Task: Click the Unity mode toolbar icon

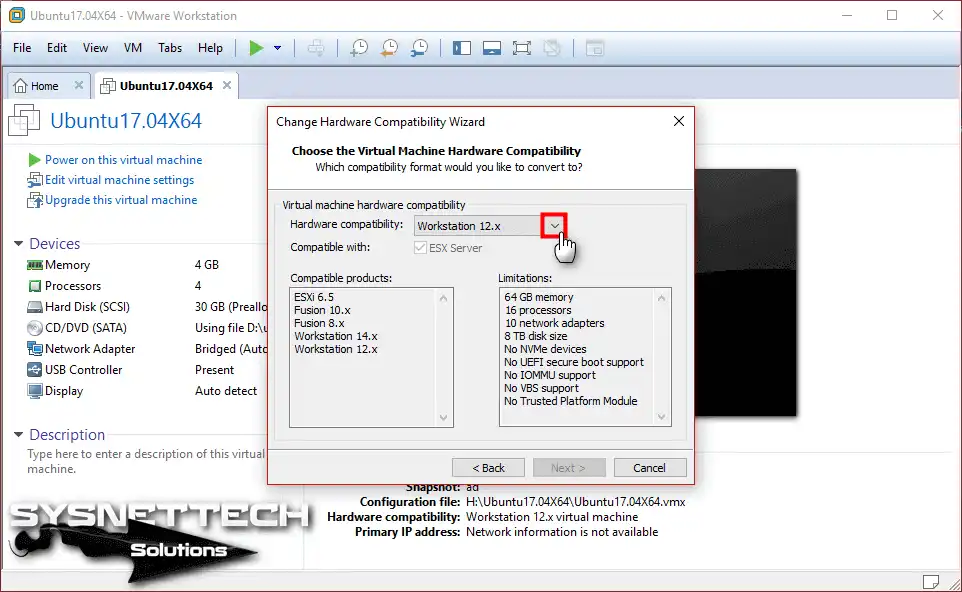Action: (552, 48)
